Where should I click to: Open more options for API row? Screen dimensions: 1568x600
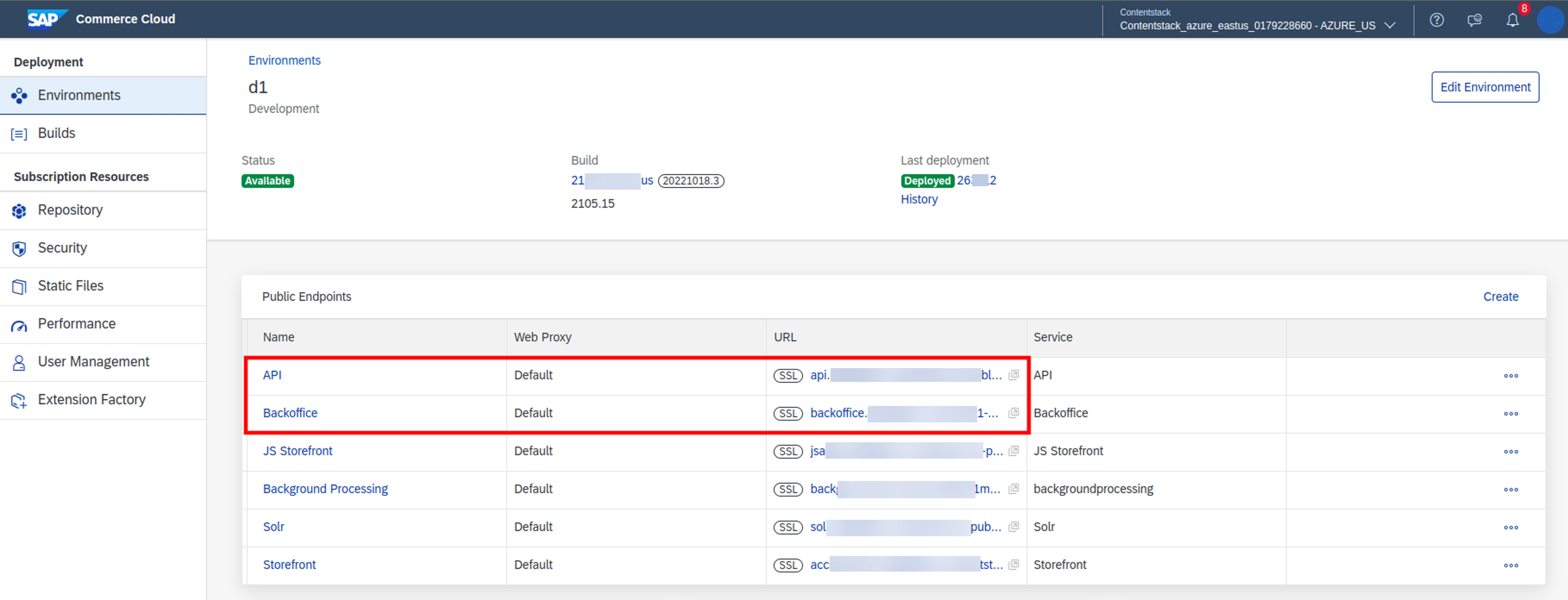tap(1511, 376)
